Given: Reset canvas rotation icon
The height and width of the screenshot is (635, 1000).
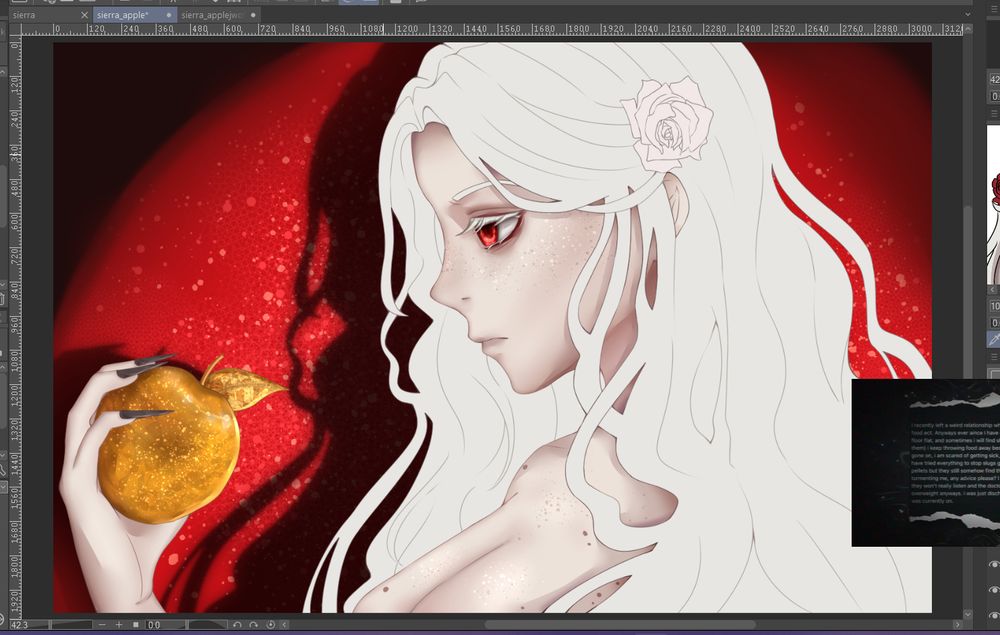Looking at the screenshot, I should coord(270,625).
